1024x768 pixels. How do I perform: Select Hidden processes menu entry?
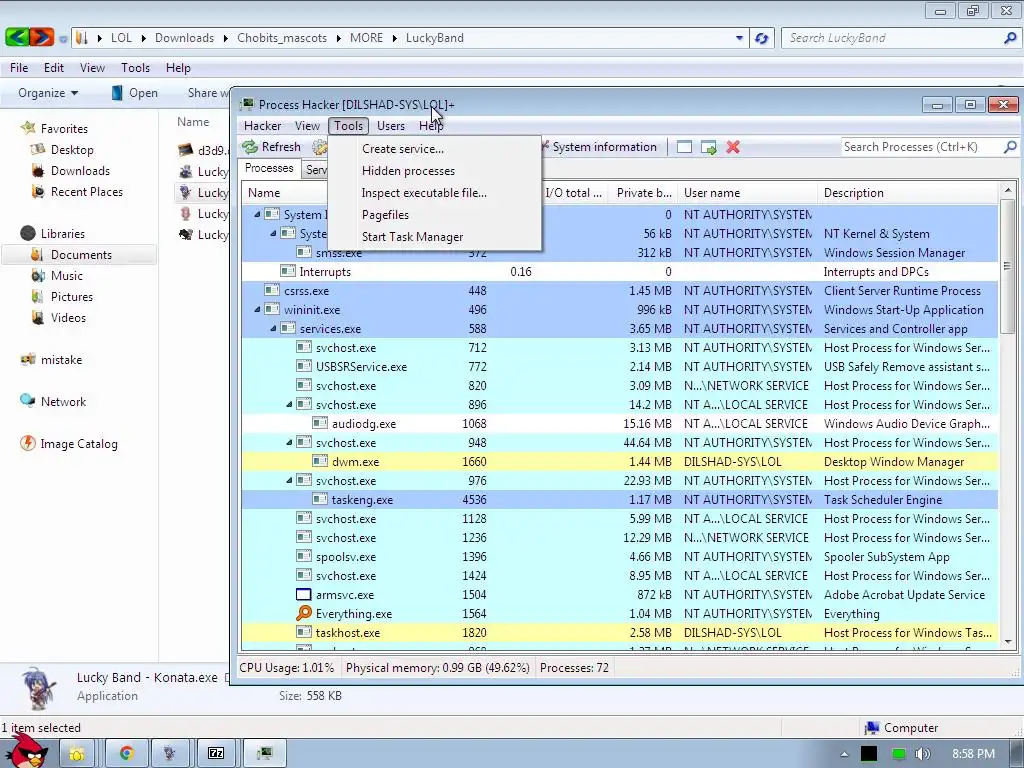click(x=408, y=171)
